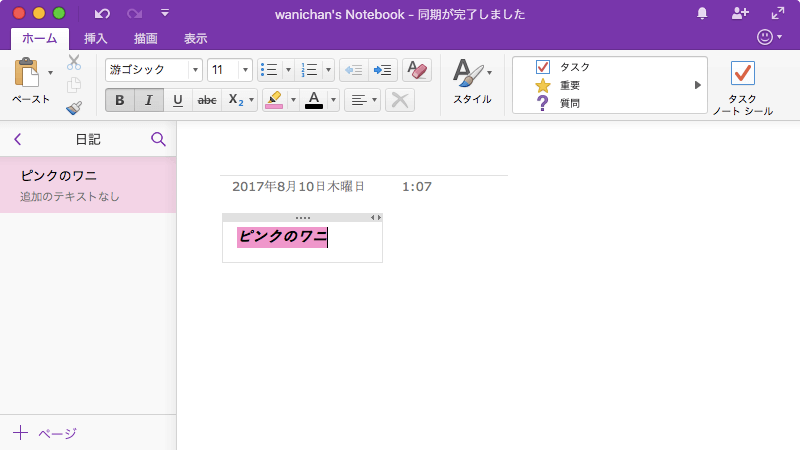This screenshot has height=450, width=800.
Task: Open the paragraph alignment menu
Action: 363,100
